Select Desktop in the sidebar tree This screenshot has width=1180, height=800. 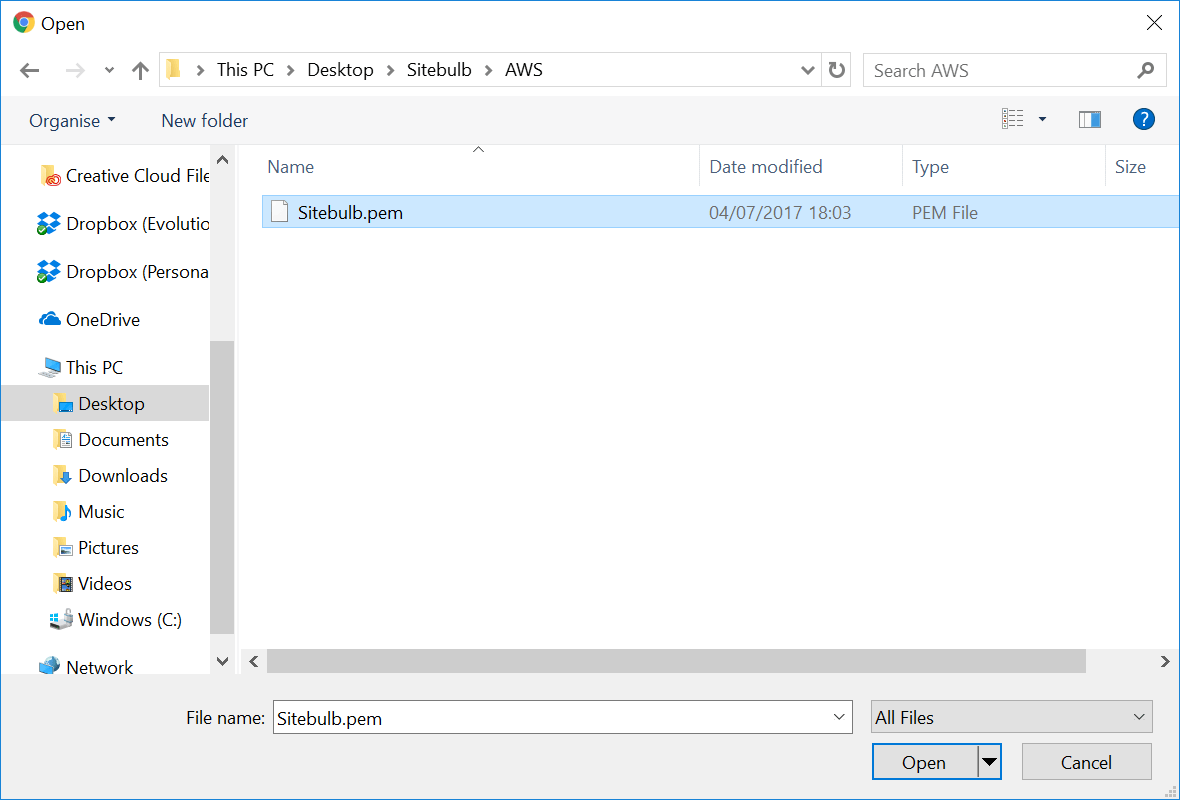(105, 404)
